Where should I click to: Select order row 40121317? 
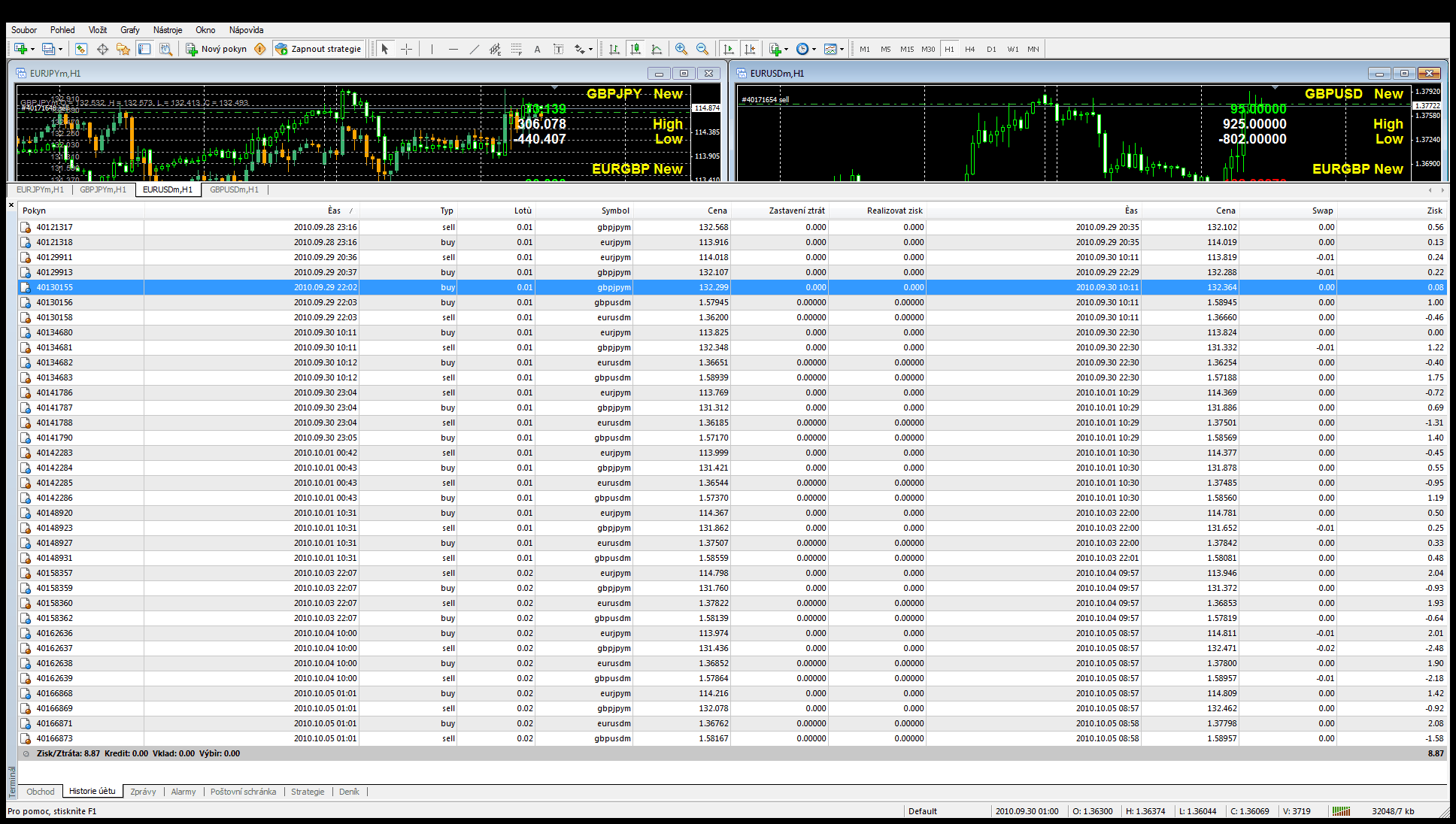732,227
